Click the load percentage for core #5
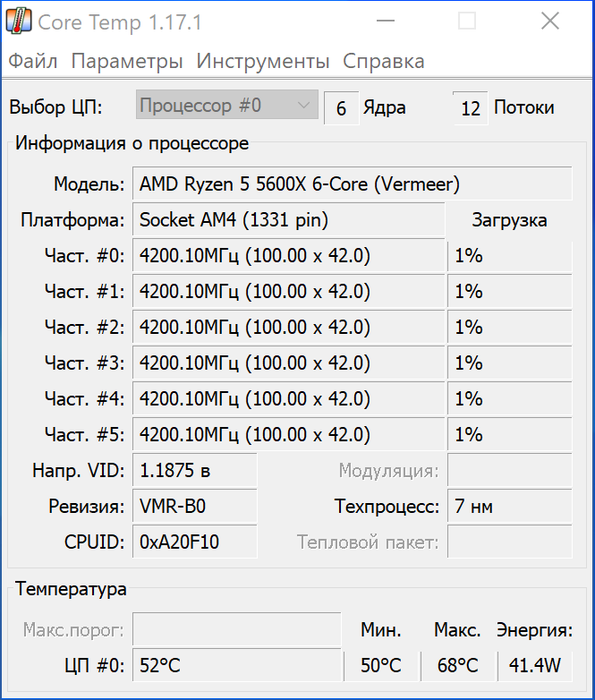Screen dimensions: 595x700 (x=510, y=434)
